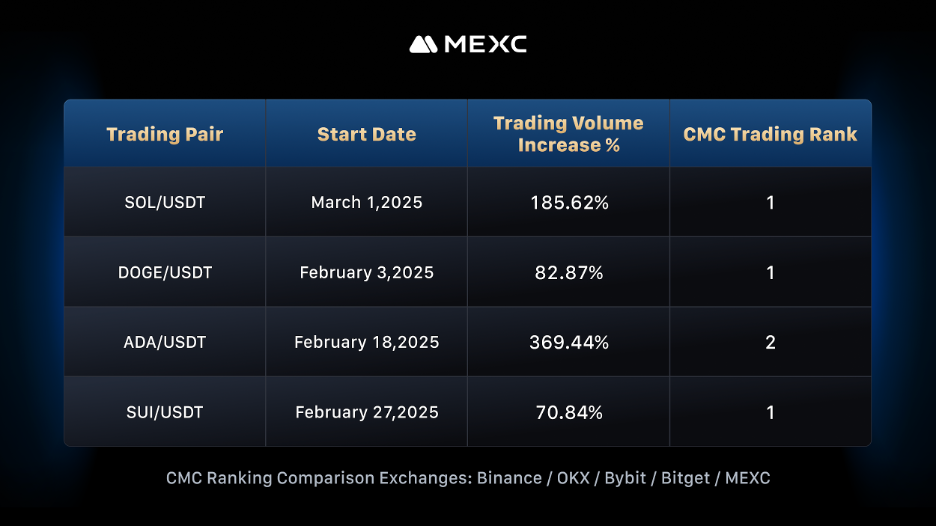Click the Trading Volume Increase % header
This screenshot has width=936, height=526.
pyautogui.click(x=568, y=134)
